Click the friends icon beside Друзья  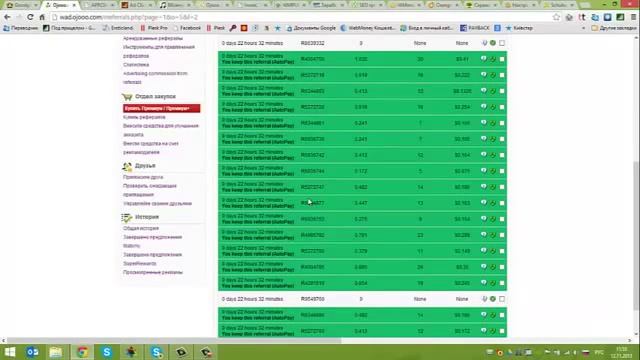[127, 166]
